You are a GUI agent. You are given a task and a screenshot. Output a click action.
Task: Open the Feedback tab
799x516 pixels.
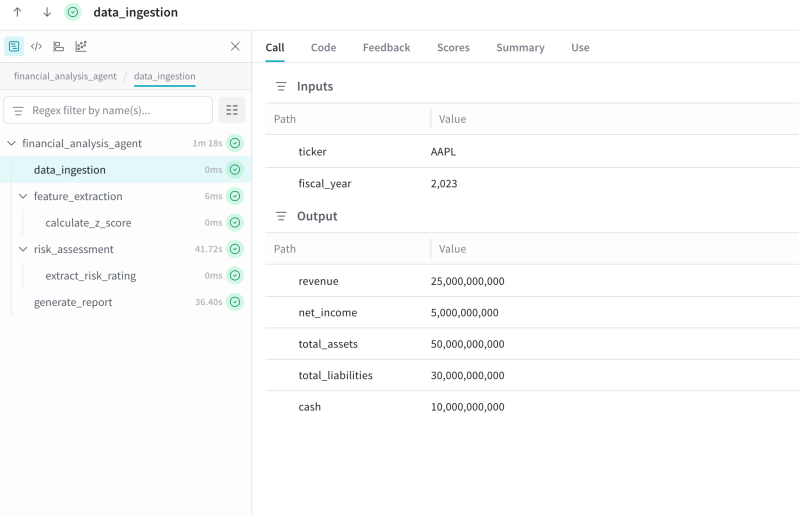tap(386, 47)
